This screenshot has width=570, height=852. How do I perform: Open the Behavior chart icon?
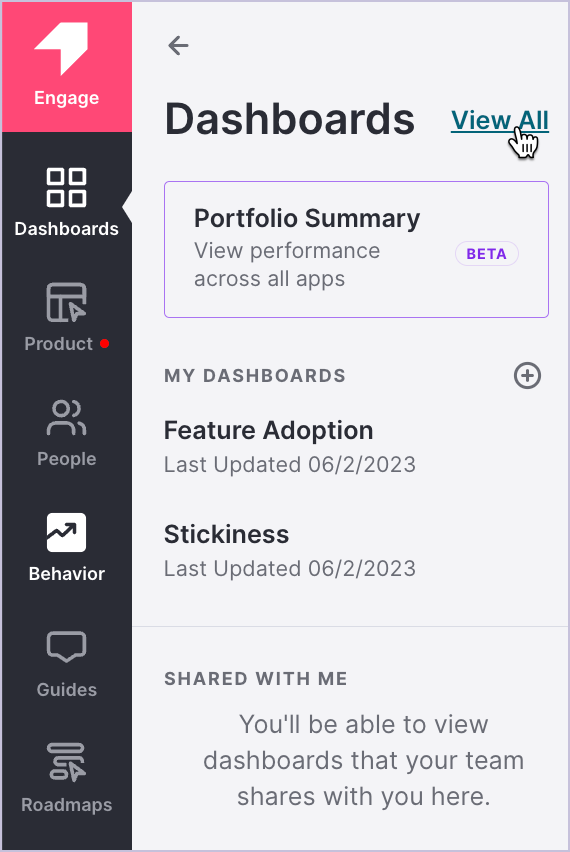click(66, 532)
